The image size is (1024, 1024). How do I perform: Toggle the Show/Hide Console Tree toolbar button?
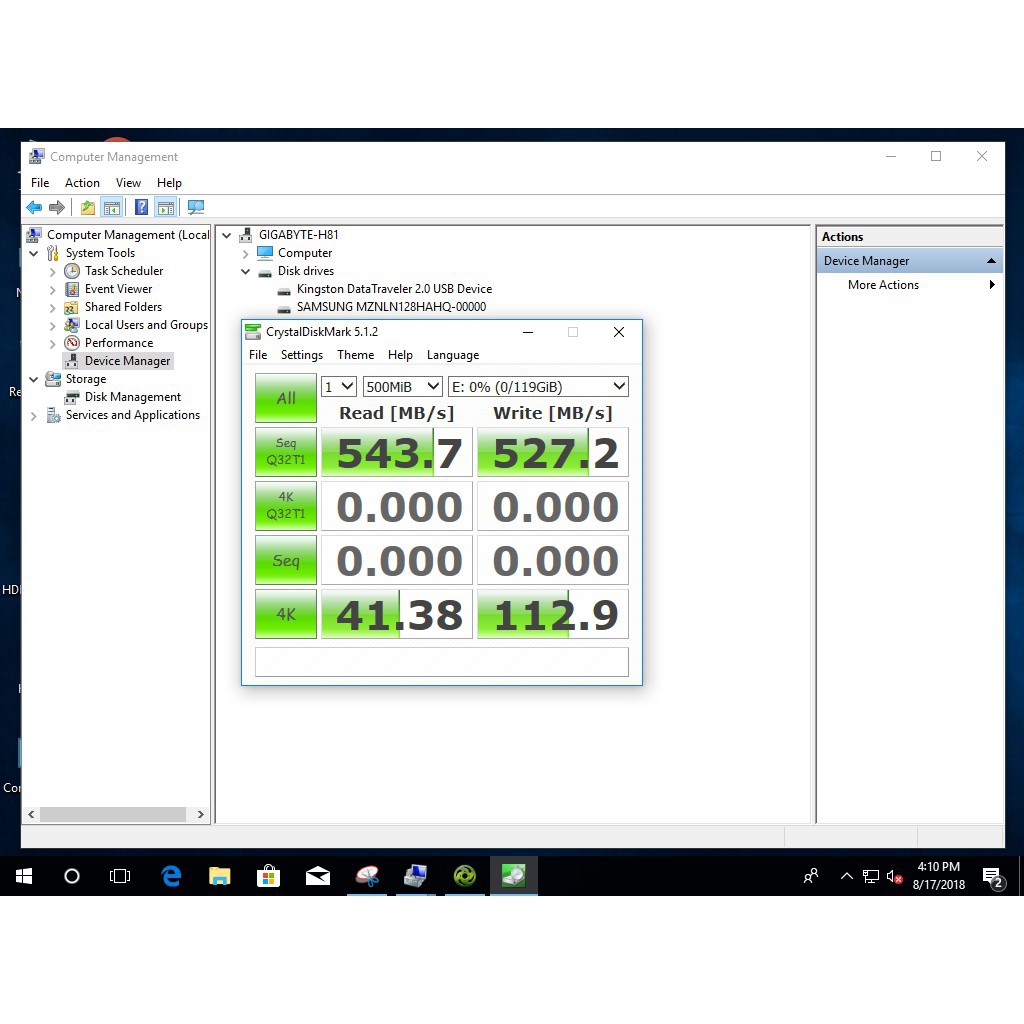pos(112,207)
